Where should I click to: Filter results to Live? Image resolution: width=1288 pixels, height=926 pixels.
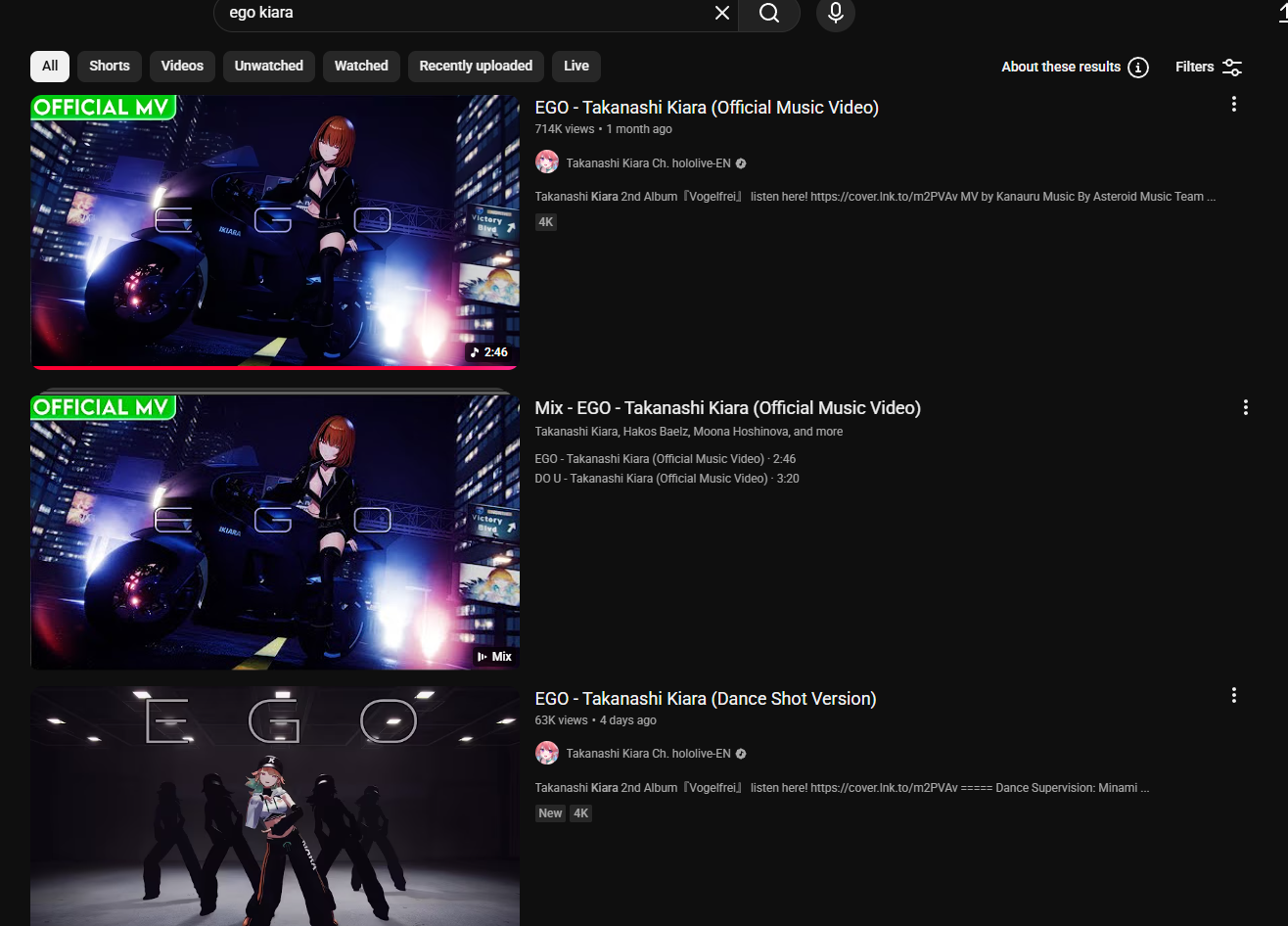click(576, 66)
